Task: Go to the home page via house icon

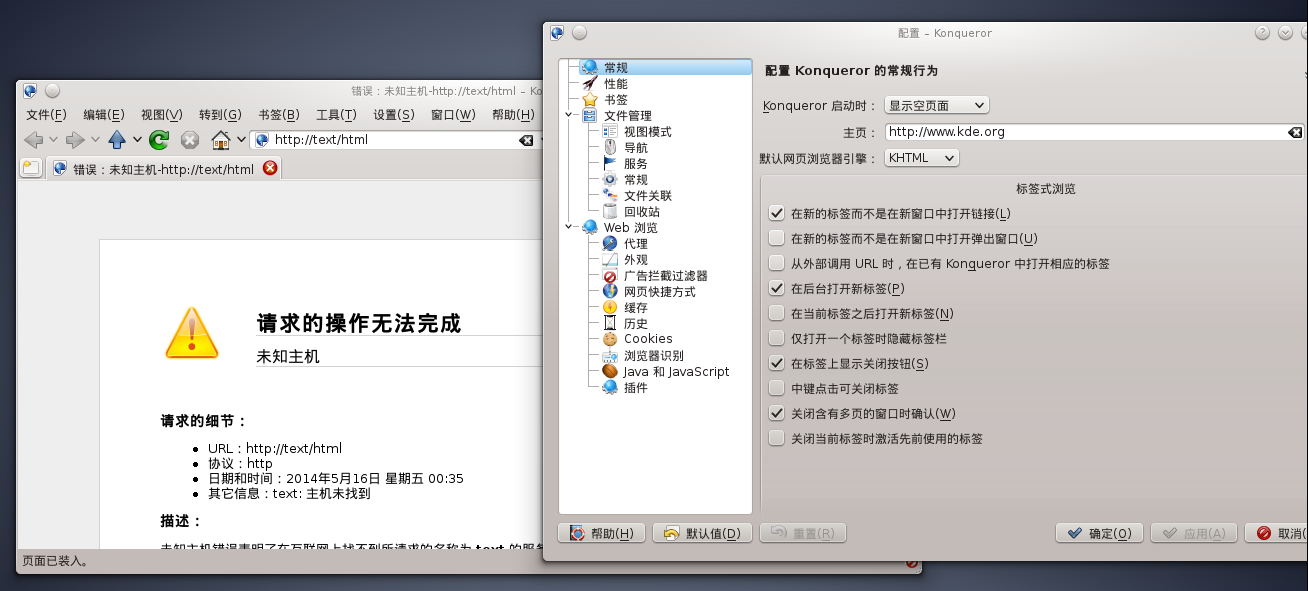Action: click(221, 140)
